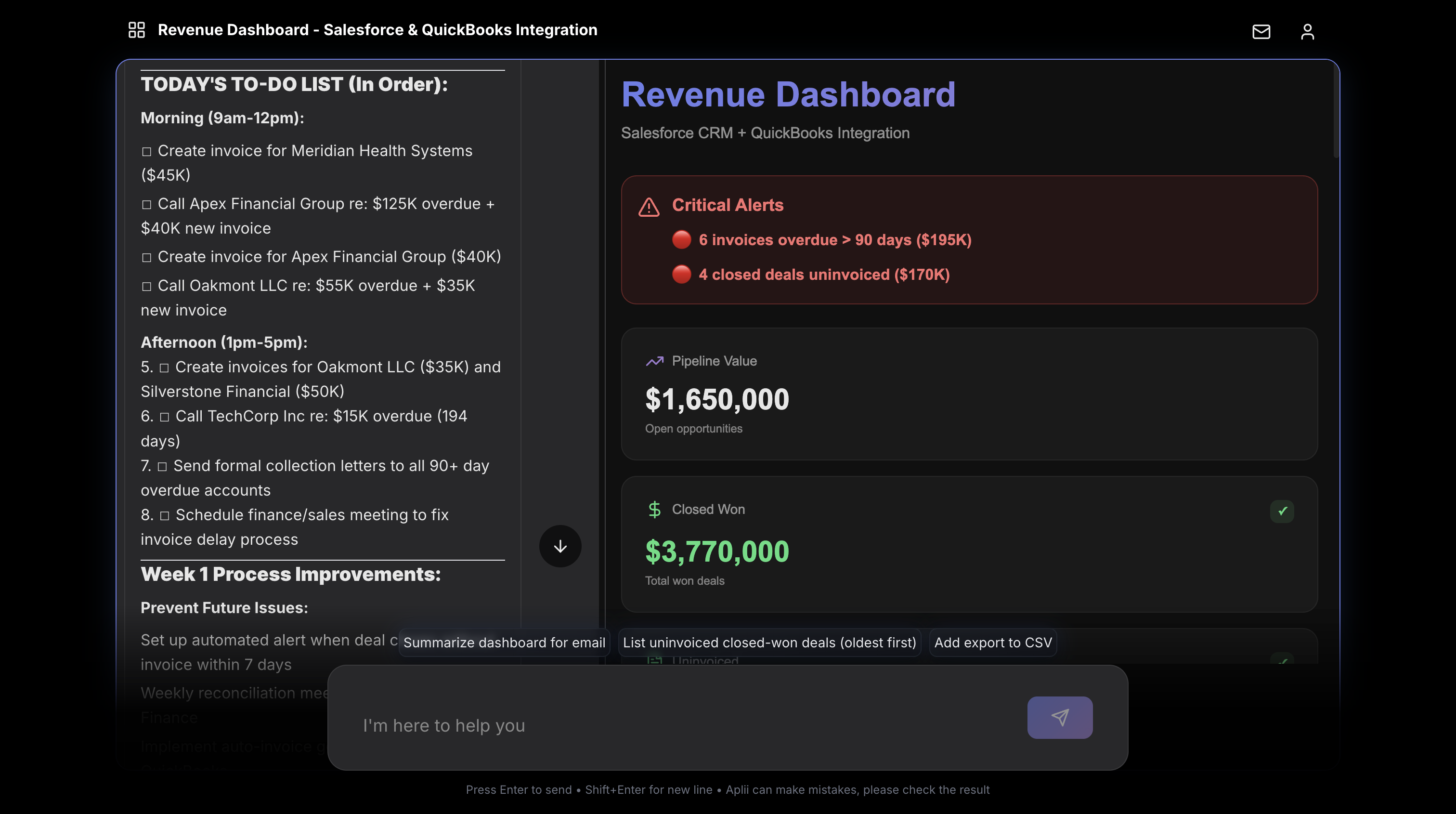Send message using the paper-plane icon
Screen dimensions: 1456x814
point(1059,717)
